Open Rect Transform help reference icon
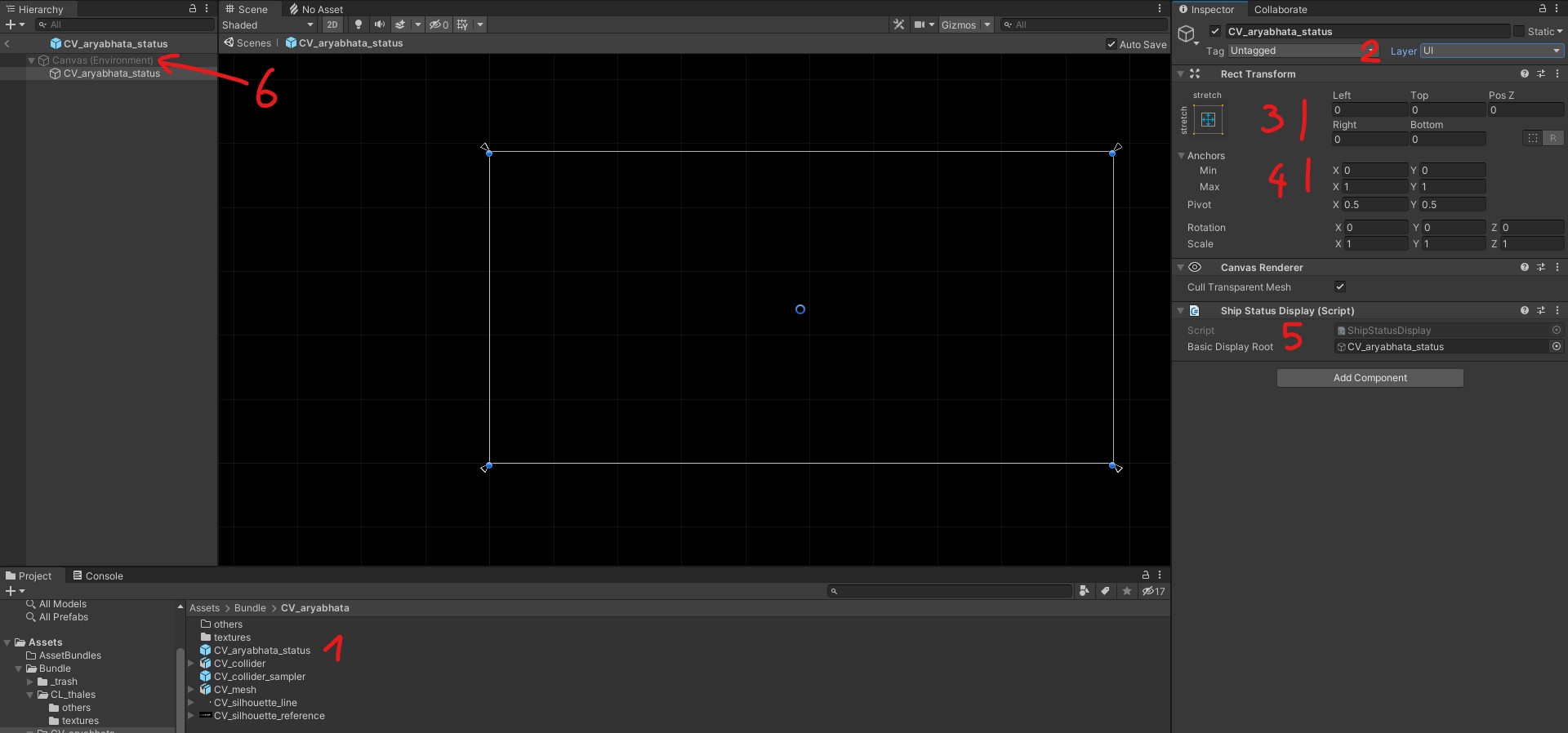 tap(1525, 73)
